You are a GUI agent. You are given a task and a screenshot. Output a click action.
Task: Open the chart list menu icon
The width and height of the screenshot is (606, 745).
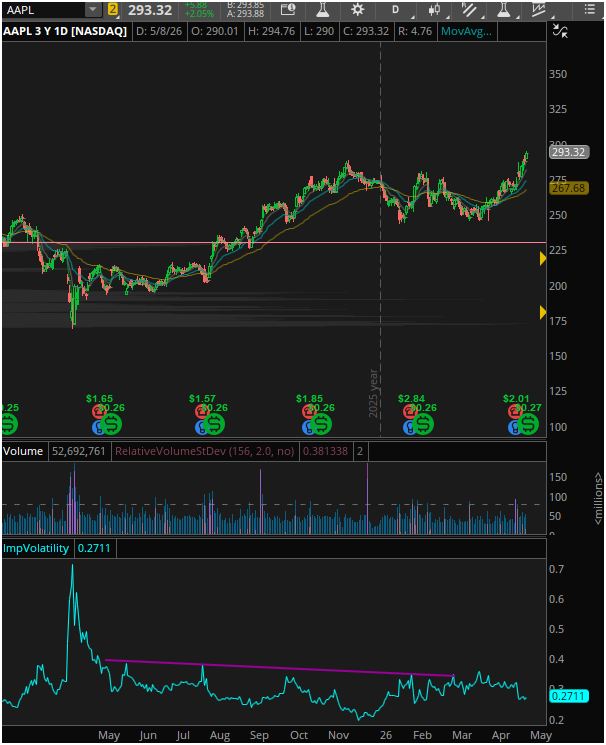(x=590, y=10)
